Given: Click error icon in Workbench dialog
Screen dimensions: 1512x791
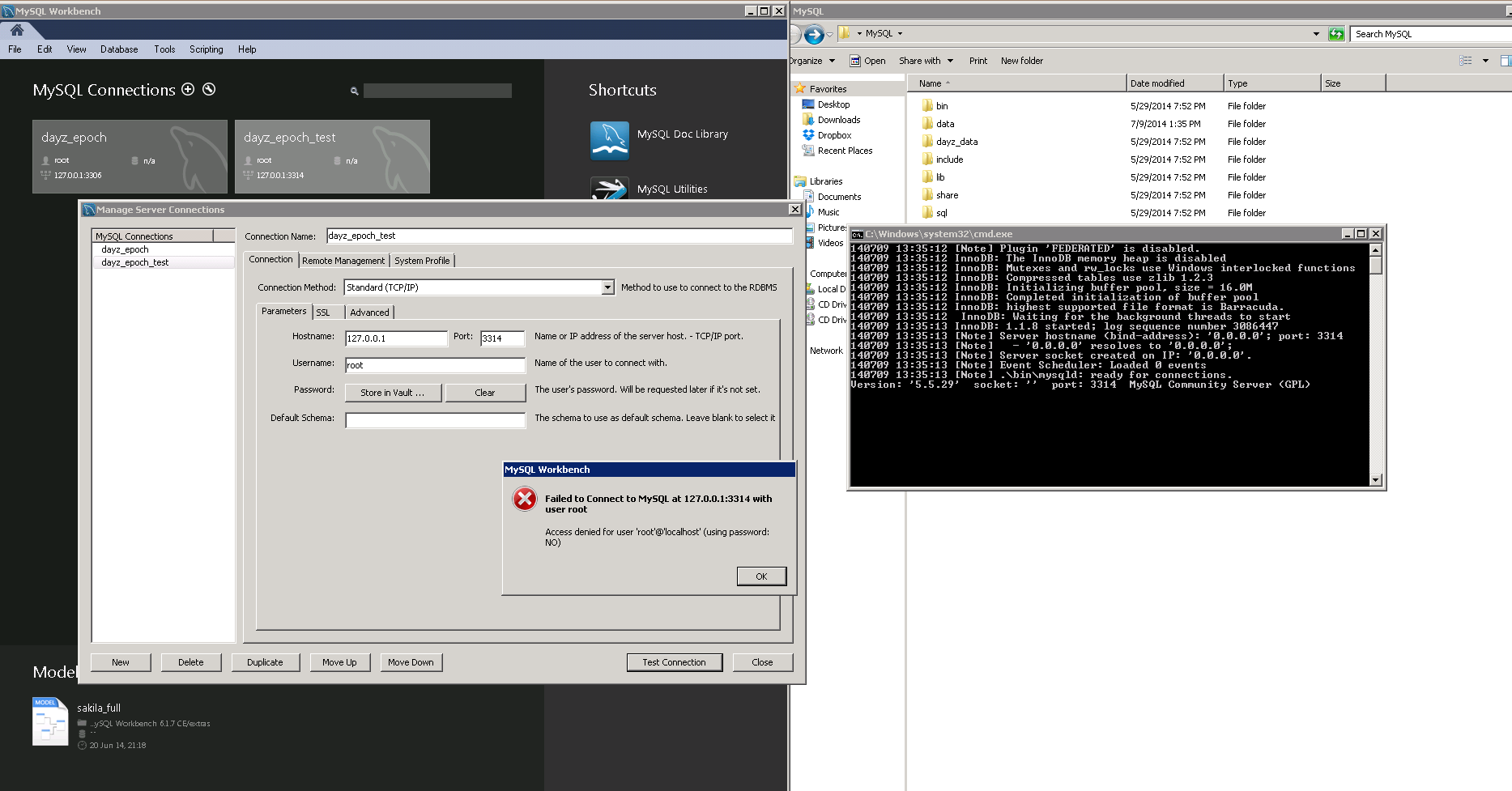Looking at the screenshot, I should click(x=525, y=499).
